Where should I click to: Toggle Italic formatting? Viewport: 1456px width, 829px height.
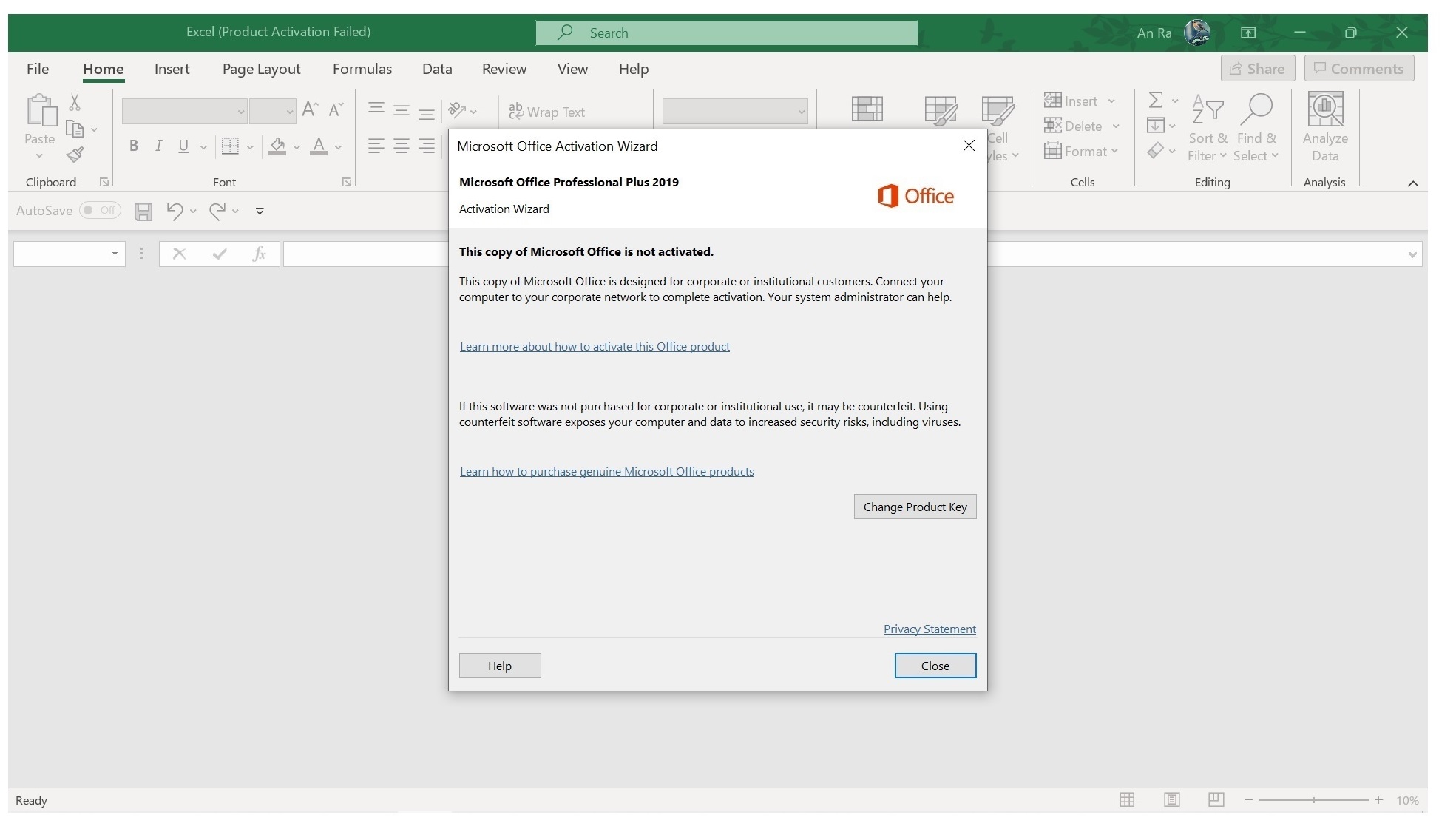point(158,146)
